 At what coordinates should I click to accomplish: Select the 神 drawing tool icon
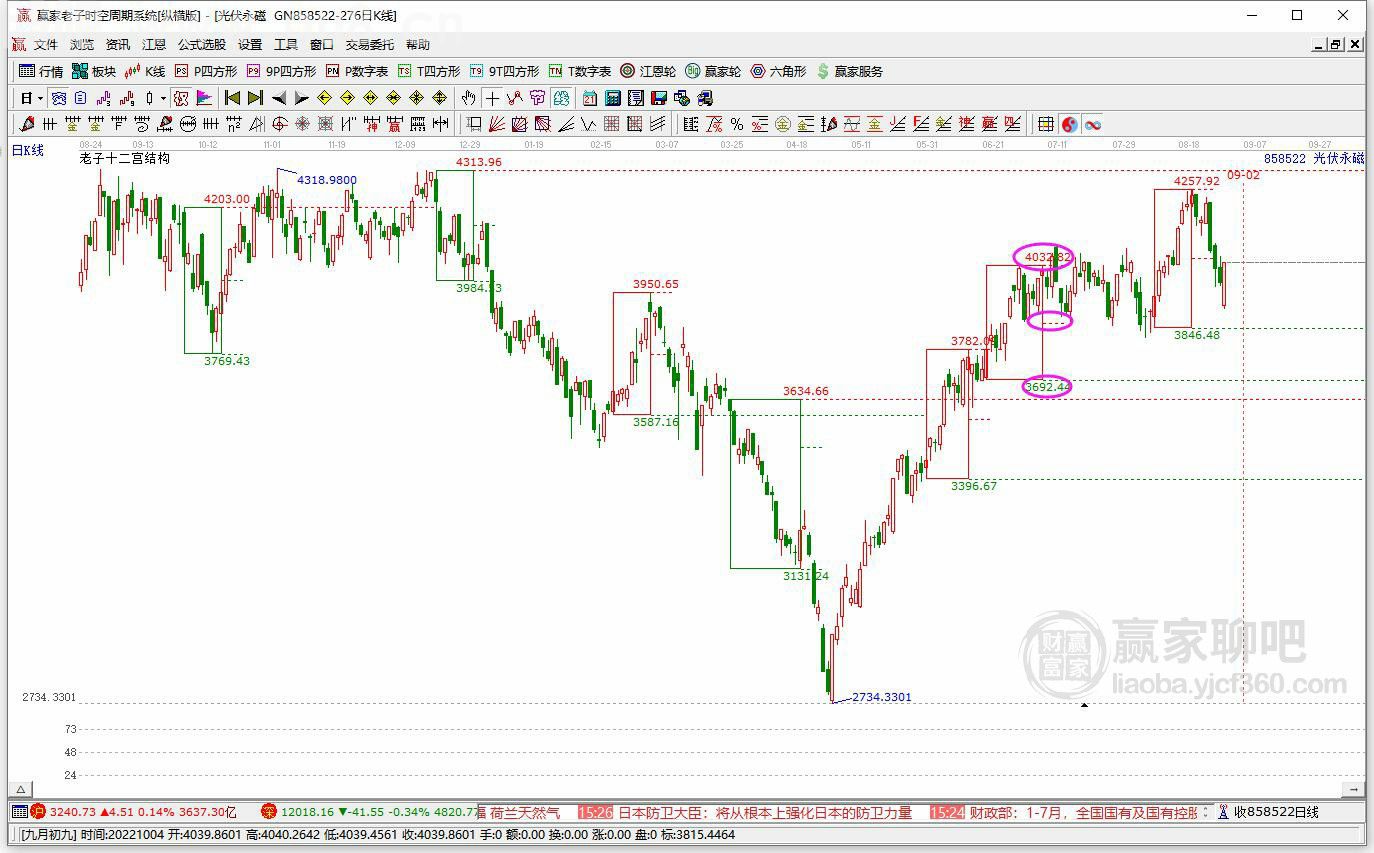tap(372, 124)
